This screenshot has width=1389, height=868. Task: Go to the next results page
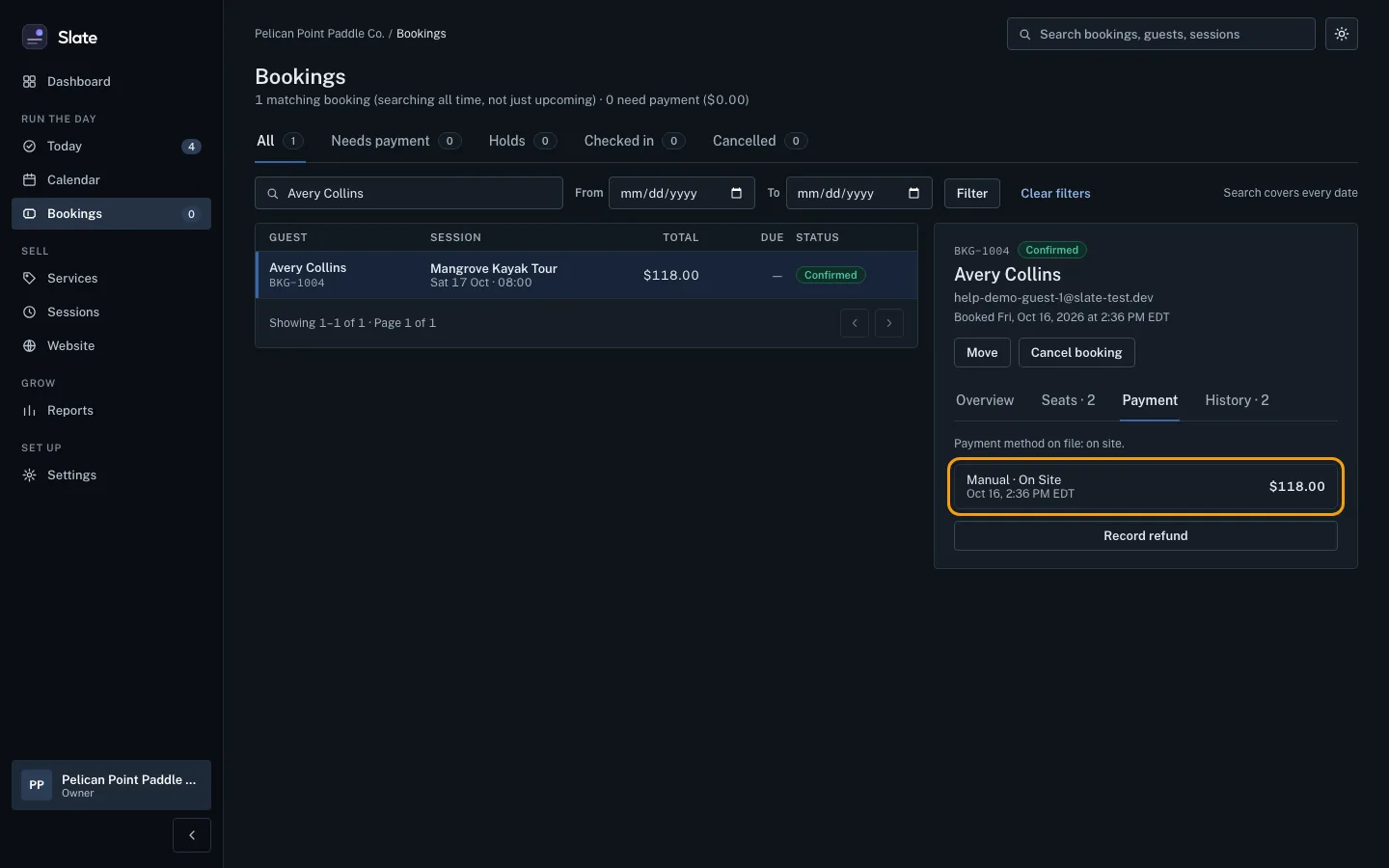tap(889, 323)
